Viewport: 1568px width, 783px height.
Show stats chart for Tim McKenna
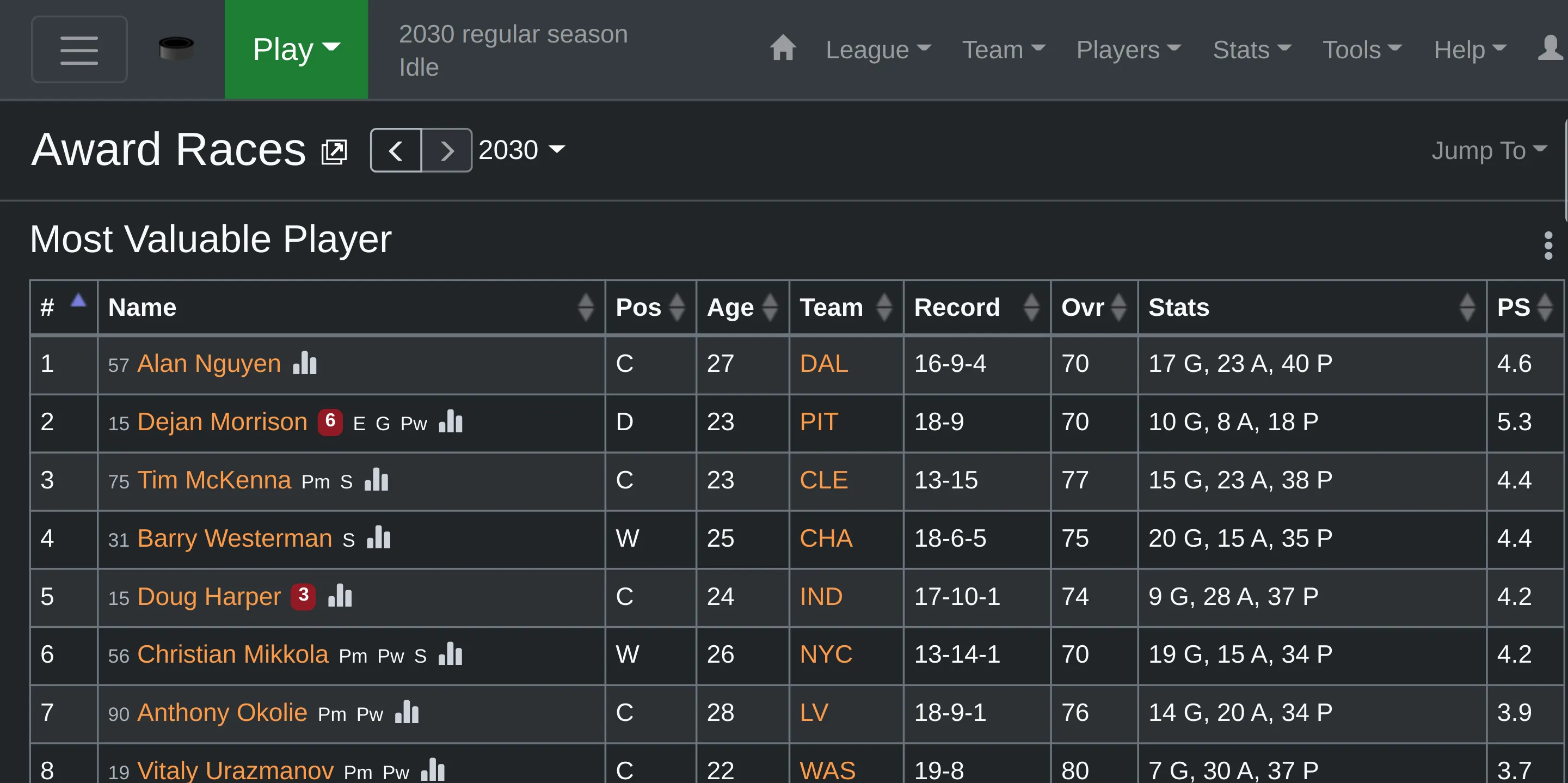click(377, 480)
